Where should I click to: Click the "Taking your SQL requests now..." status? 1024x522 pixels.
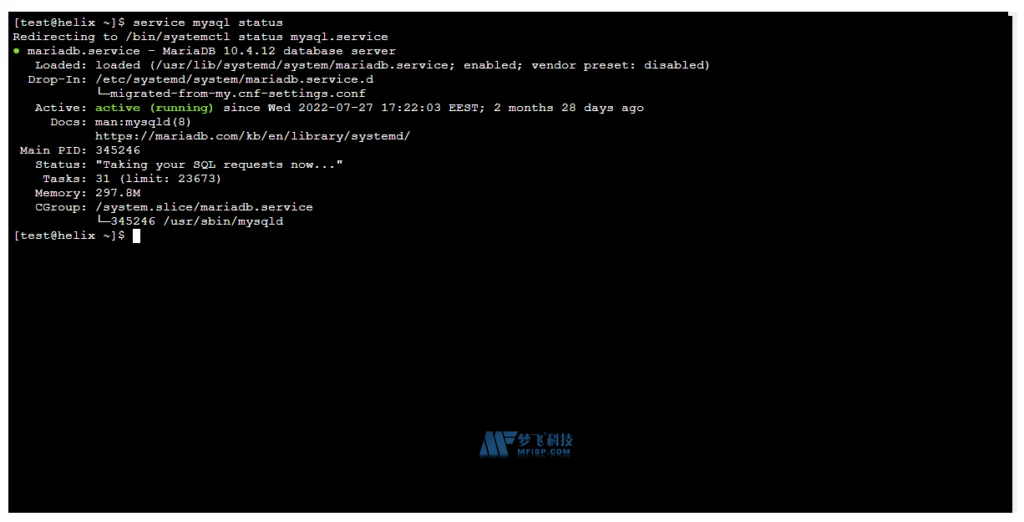pyautogui.click(x=219, y=165)
